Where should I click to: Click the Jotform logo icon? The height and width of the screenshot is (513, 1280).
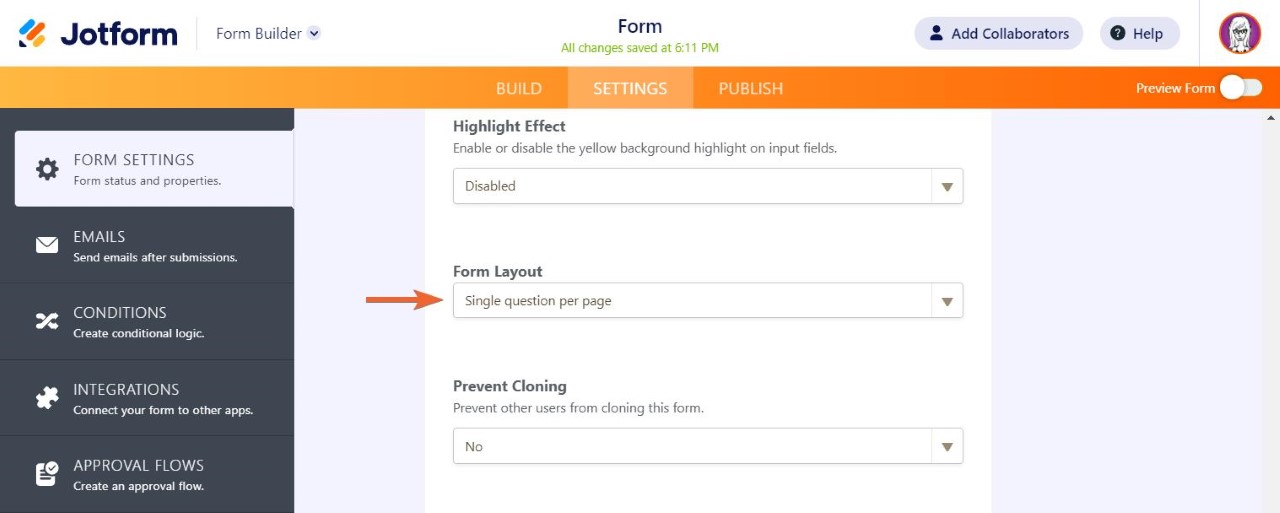pyautogui.click(x=32, y=34)
